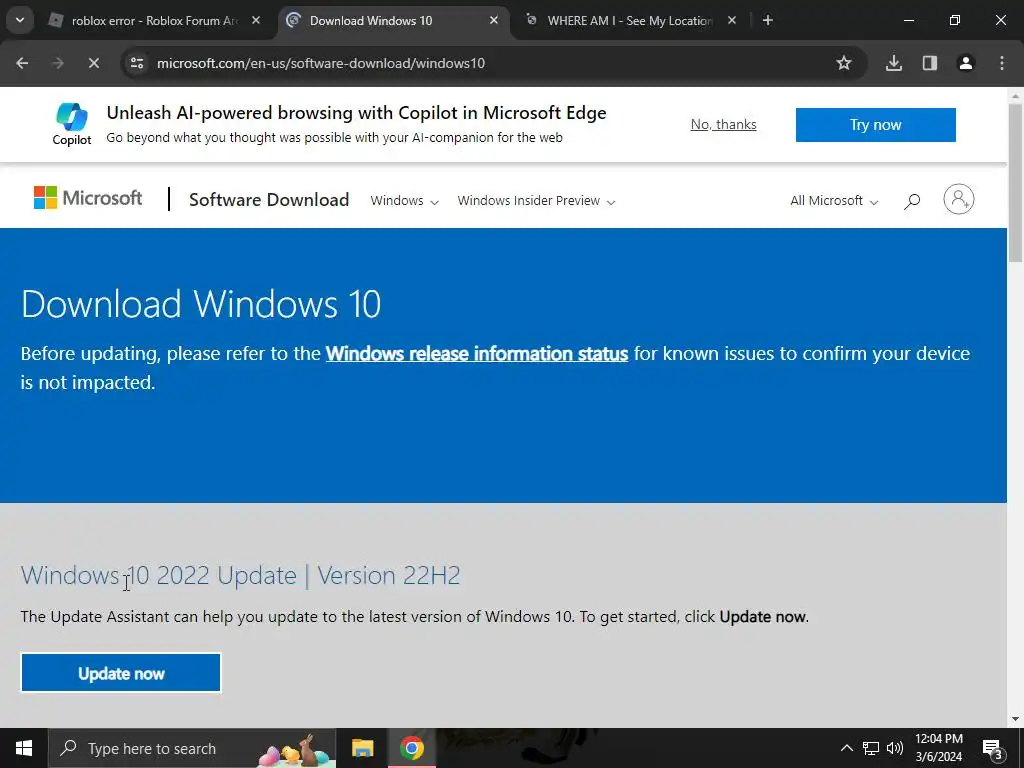Image resolution: width=1024 pixels, height=768 pixels.
Task: Close the Download Windows 10 tab
Action: (x=494, y=20)
